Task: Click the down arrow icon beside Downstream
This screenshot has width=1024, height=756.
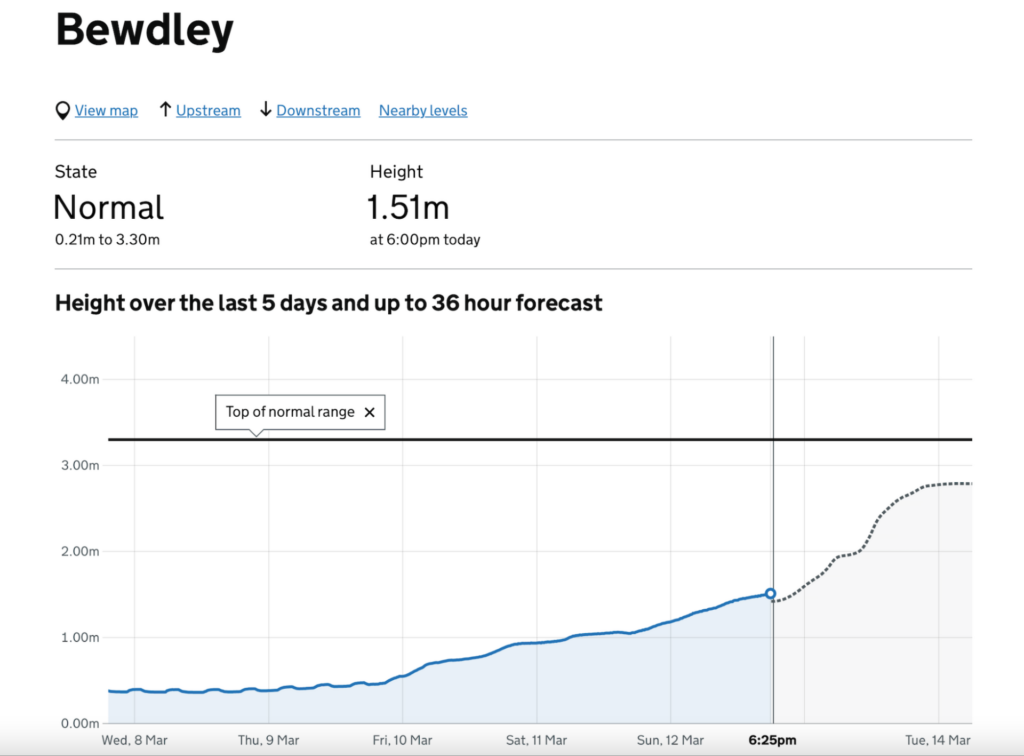Action: click(265, 110)
